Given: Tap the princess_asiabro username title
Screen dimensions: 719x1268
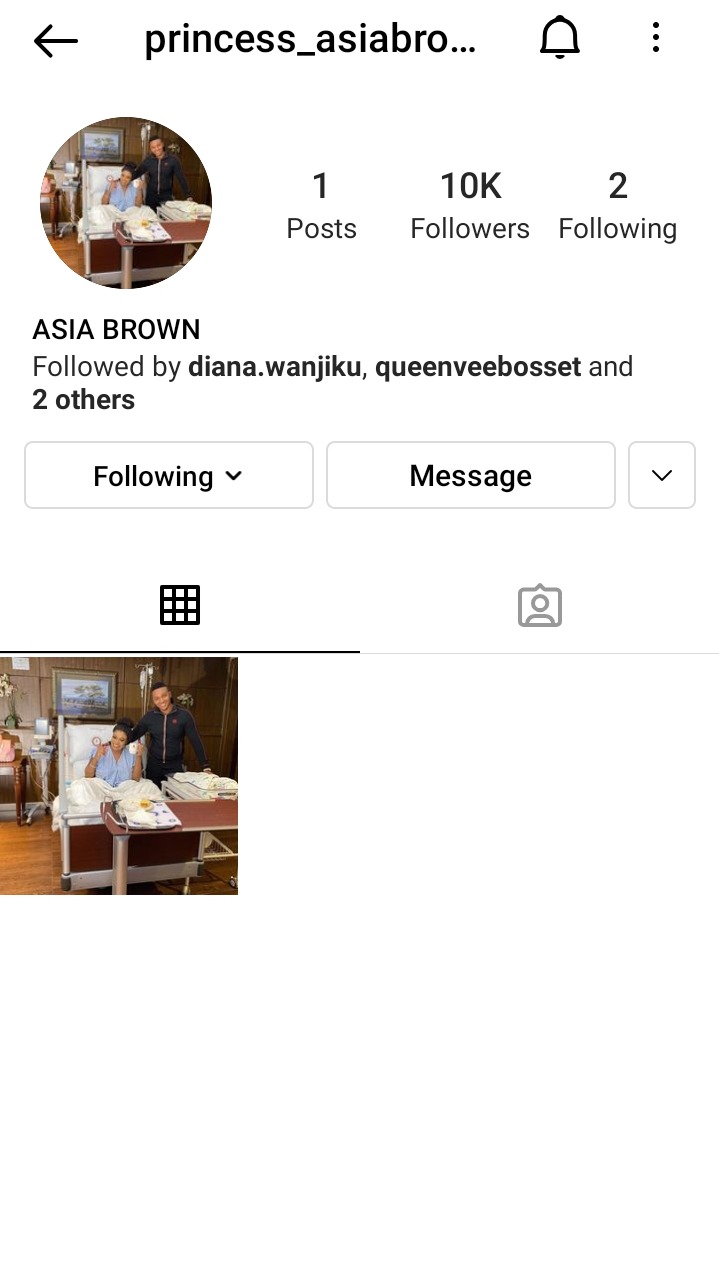Looking at the screenshot, I should click(x=311, y=40).
